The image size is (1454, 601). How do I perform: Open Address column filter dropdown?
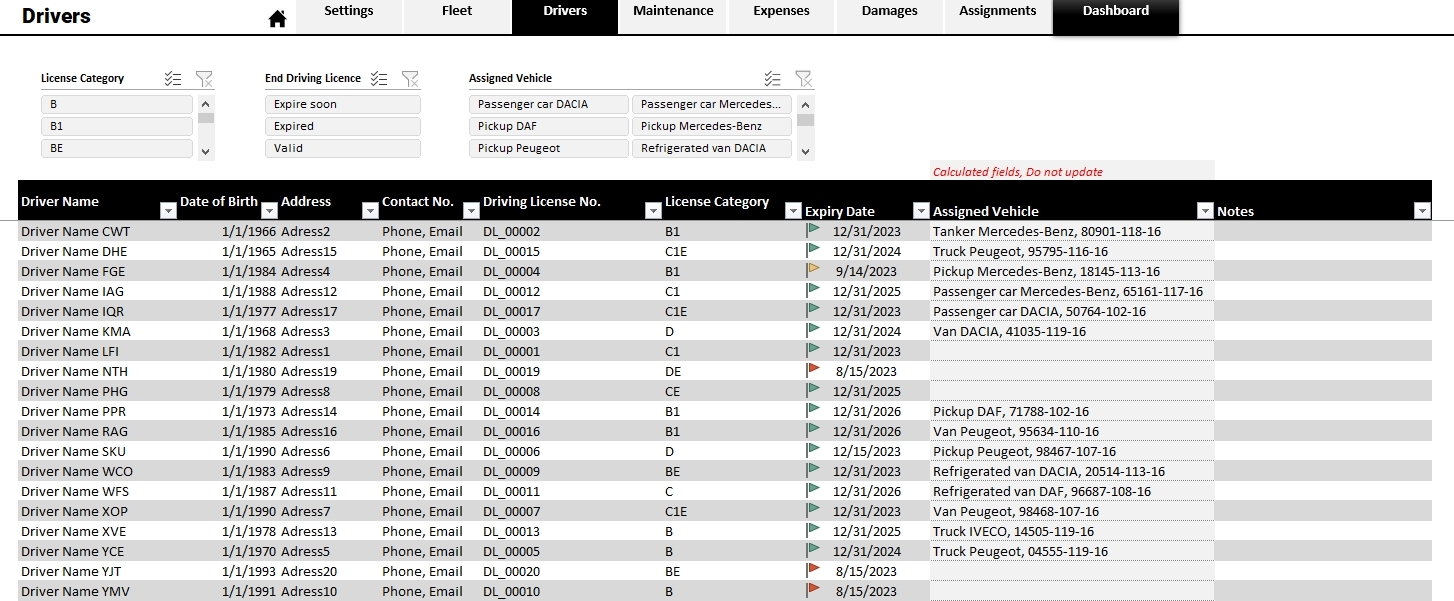point(370,210)
